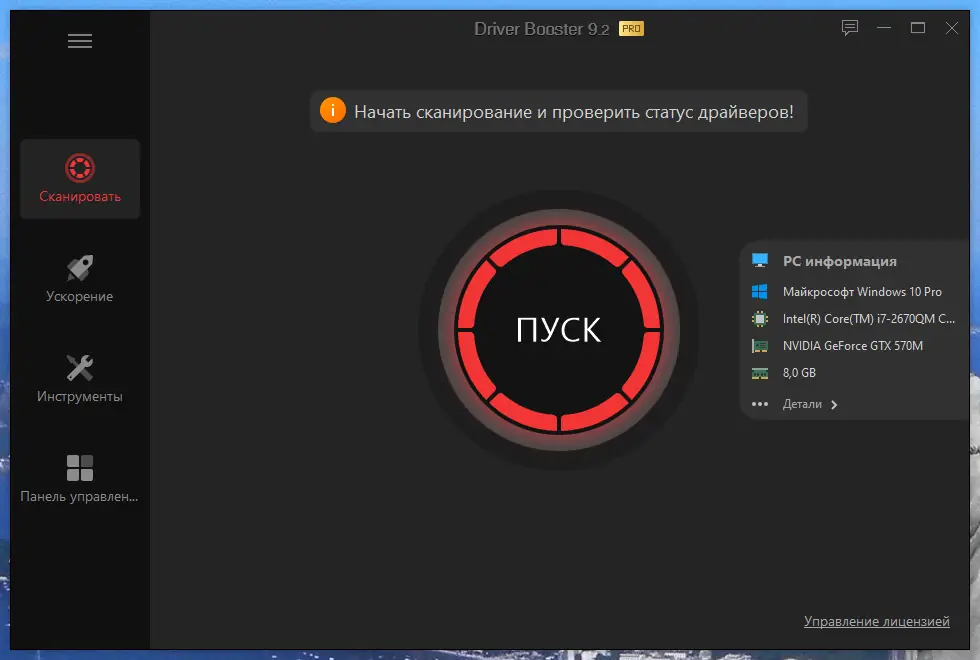
Task: Click the graphics card icon
Action: [x=760, y=346]
